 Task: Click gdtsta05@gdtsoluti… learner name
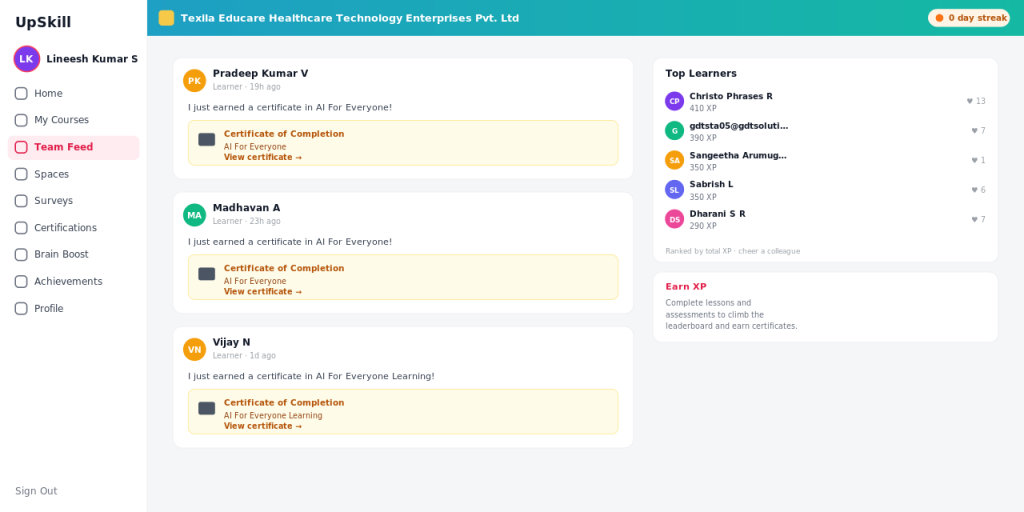[x=739, y=125]
